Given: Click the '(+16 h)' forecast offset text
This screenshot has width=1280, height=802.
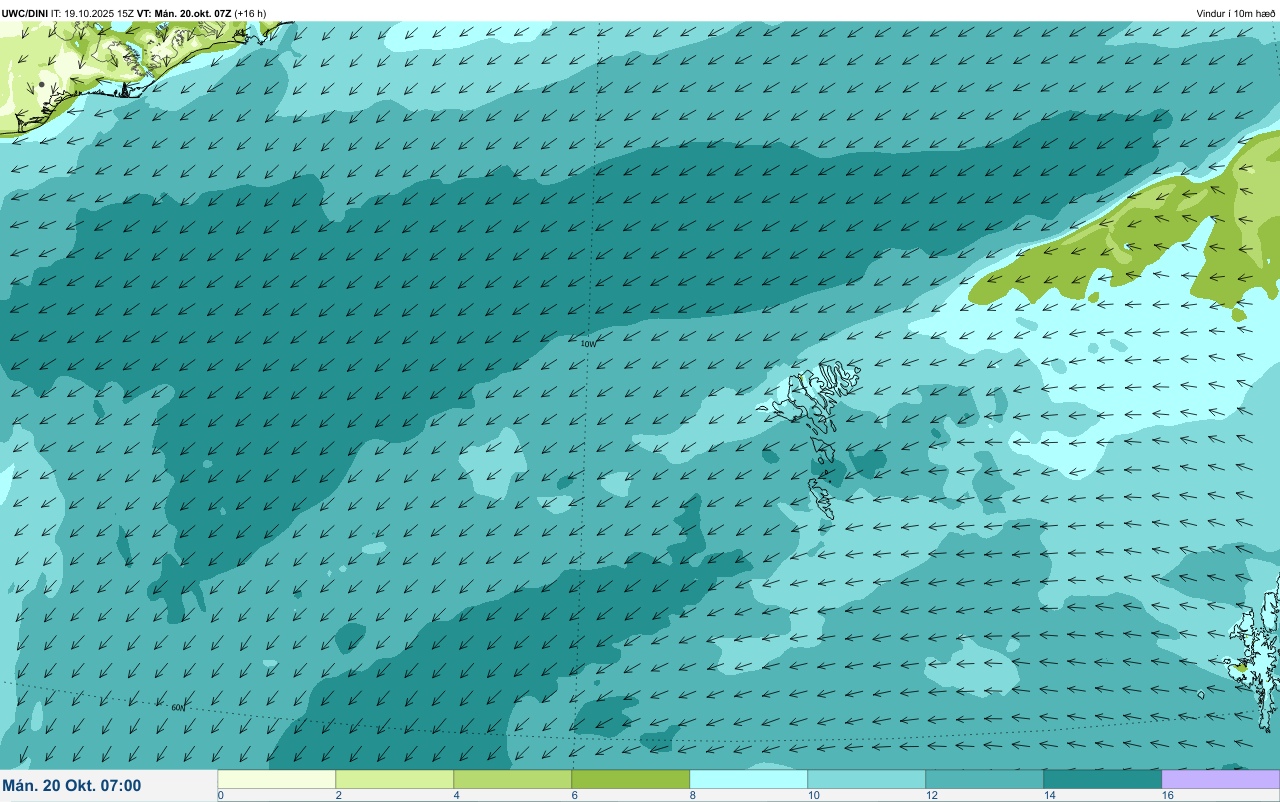Looking at the screenshot, I should tap(250, 13).
